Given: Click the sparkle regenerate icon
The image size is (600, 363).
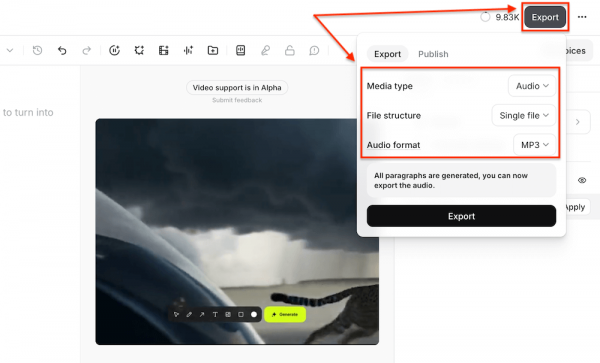Looking at the screenshot, I should pos(139,50).
